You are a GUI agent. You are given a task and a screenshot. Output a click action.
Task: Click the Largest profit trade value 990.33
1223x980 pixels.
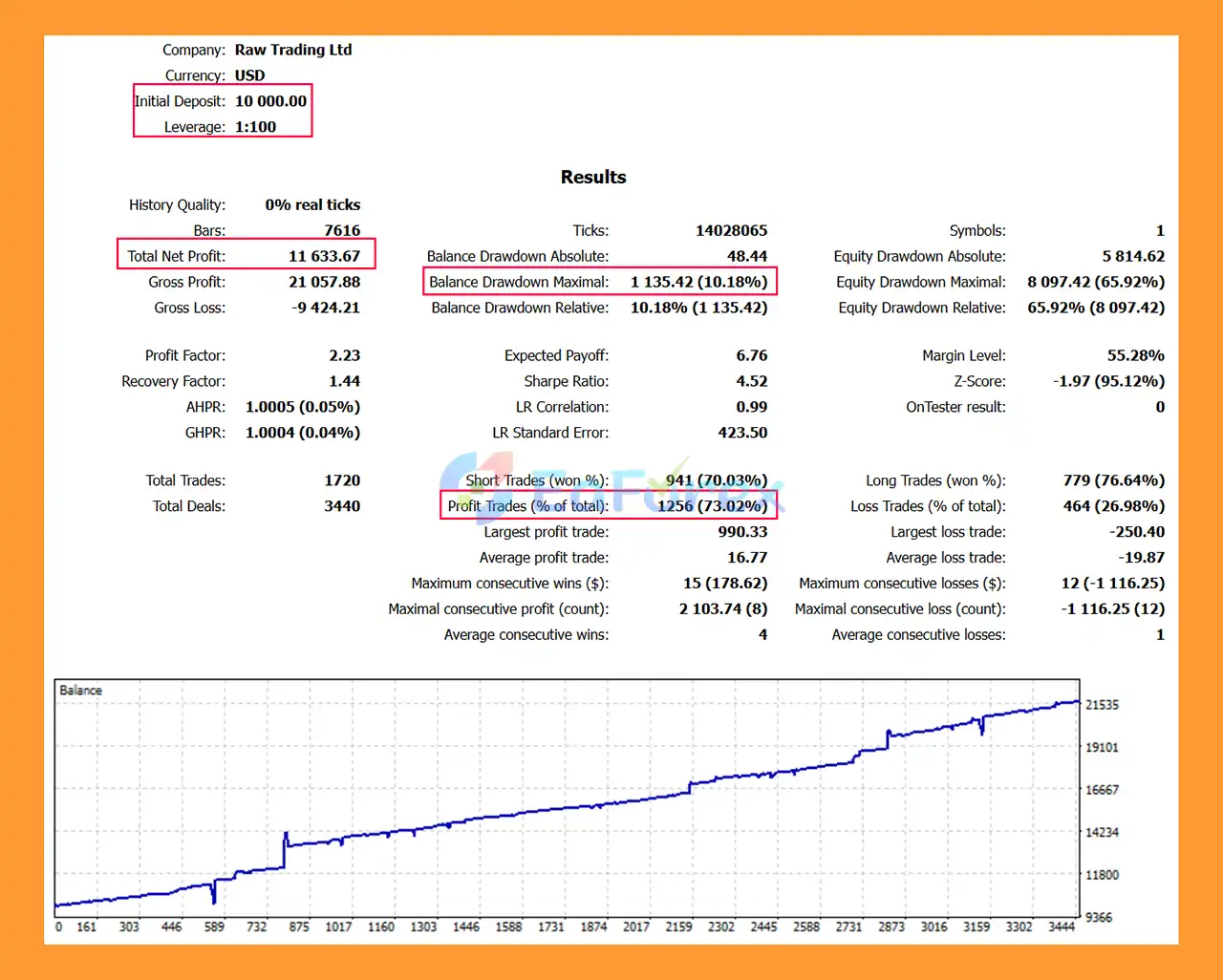(742, 532)
